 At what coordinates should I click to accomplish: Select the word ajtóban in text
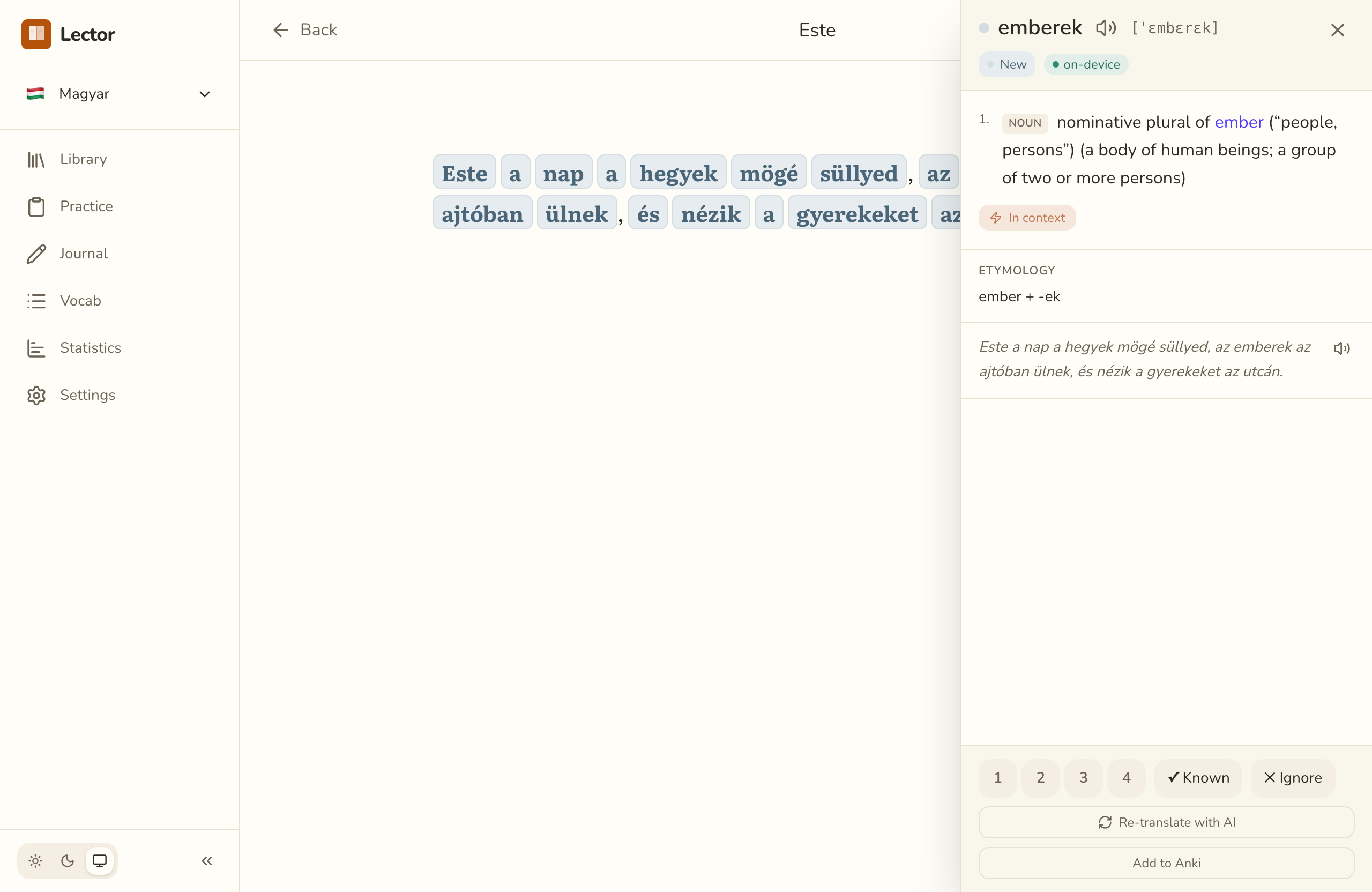point(482,213)
